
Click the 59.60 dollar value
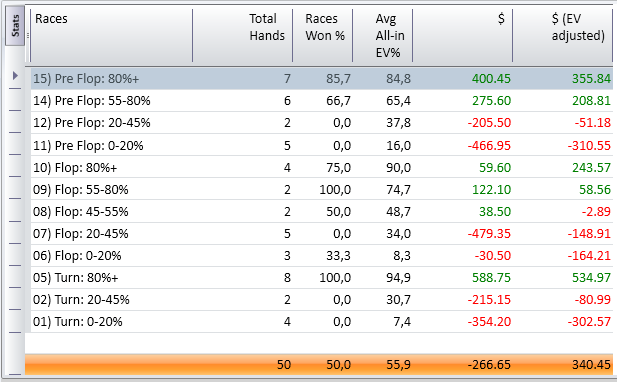tap(495, 168)
